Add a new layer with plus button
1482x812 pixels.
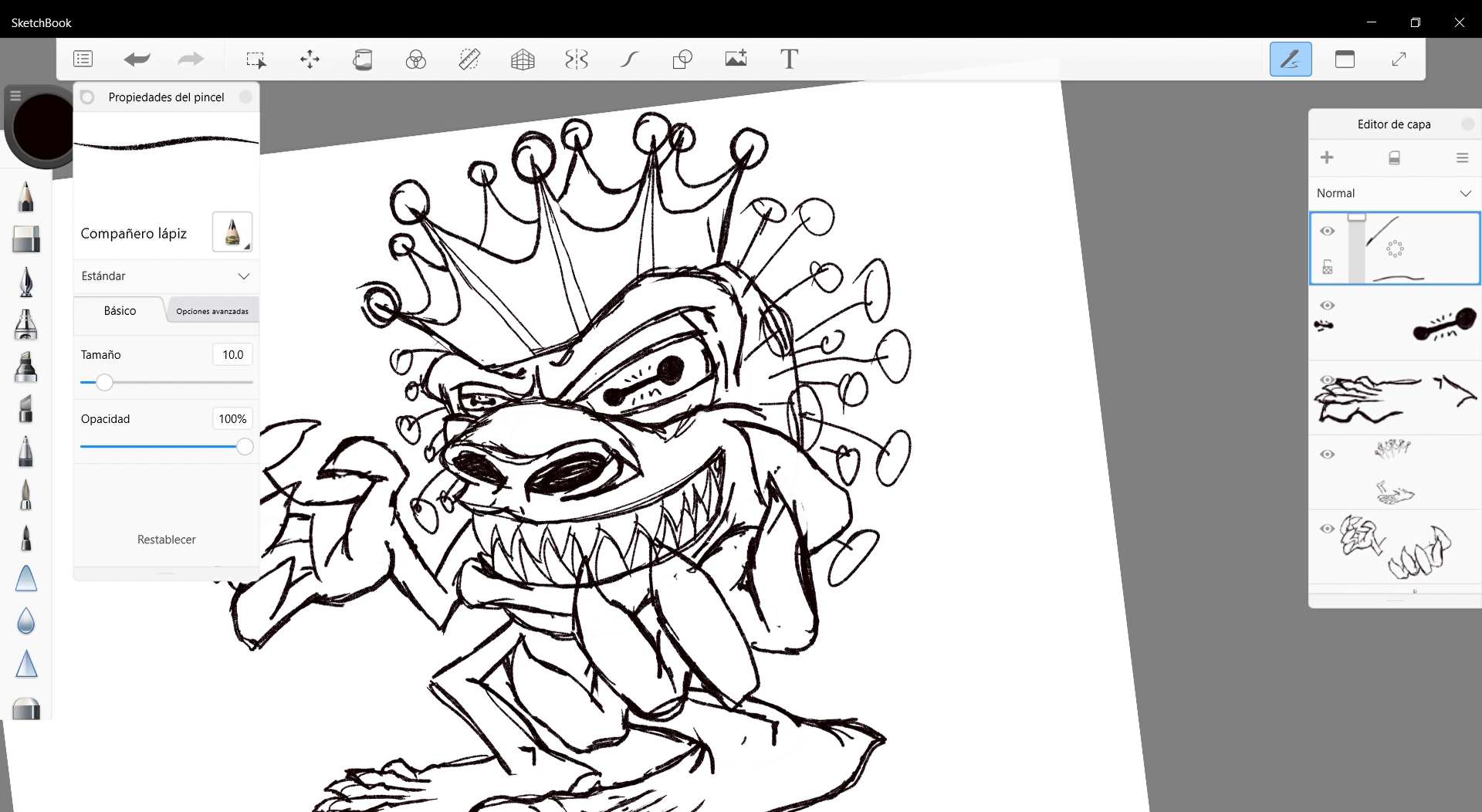(1327, 157)
